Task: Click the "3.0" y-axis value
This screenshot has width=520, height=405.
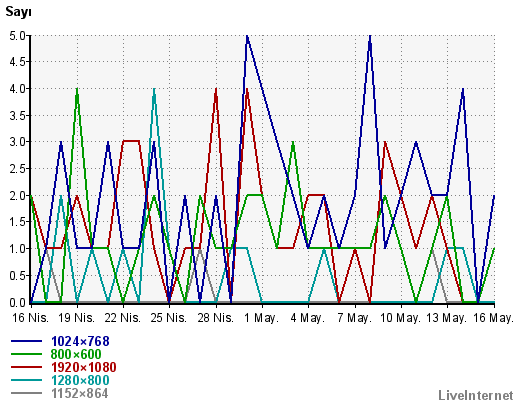Action: (18, 142)
